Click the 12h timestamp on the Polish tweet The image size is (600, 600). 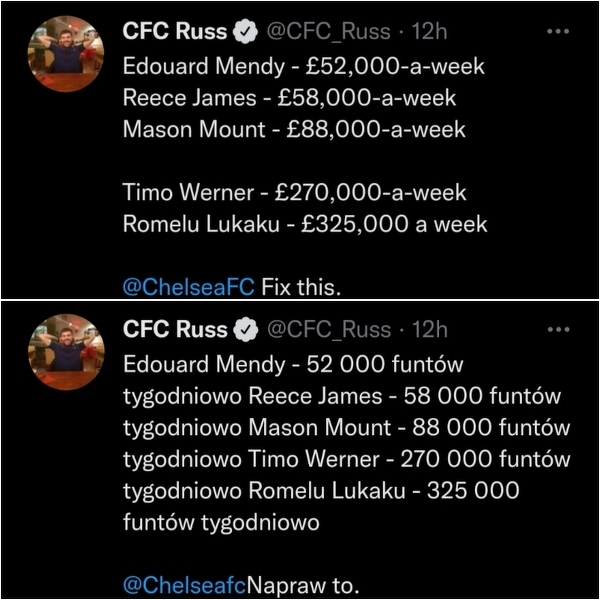point(429,330)
